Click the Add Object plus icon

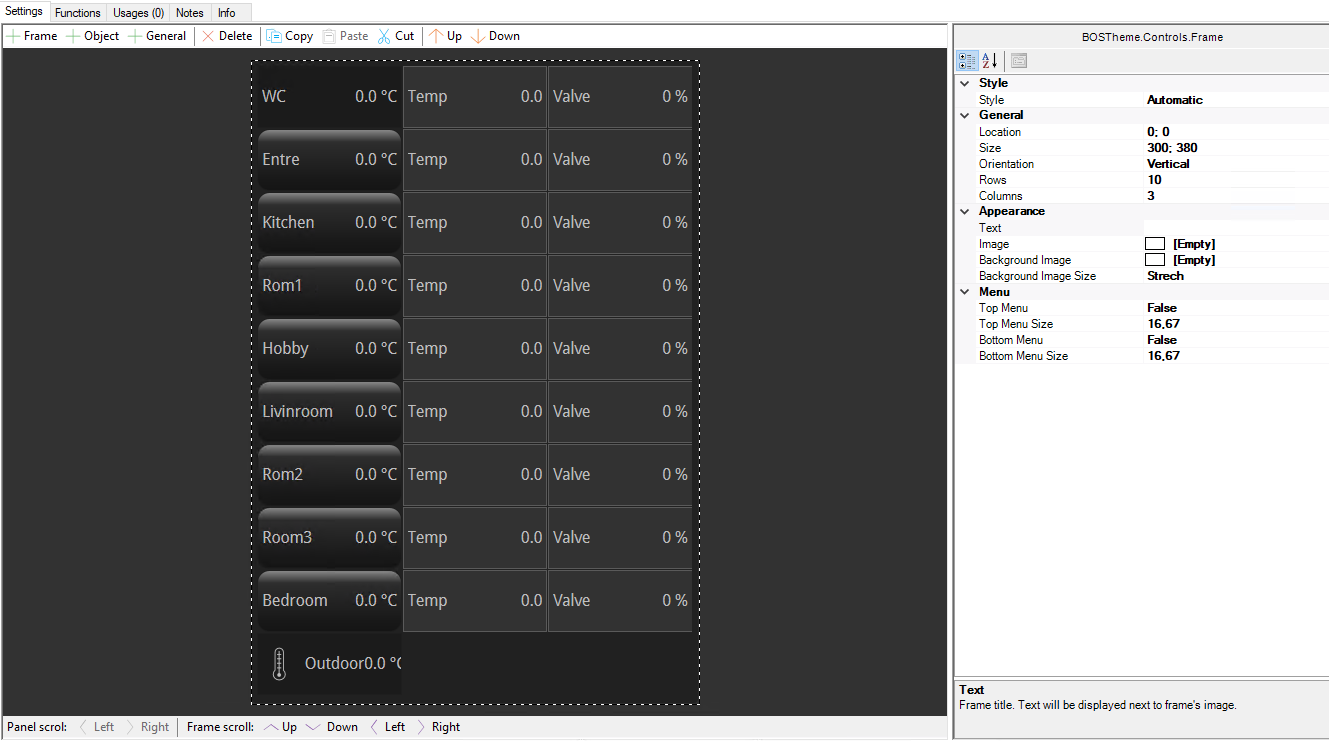point(73,36)
